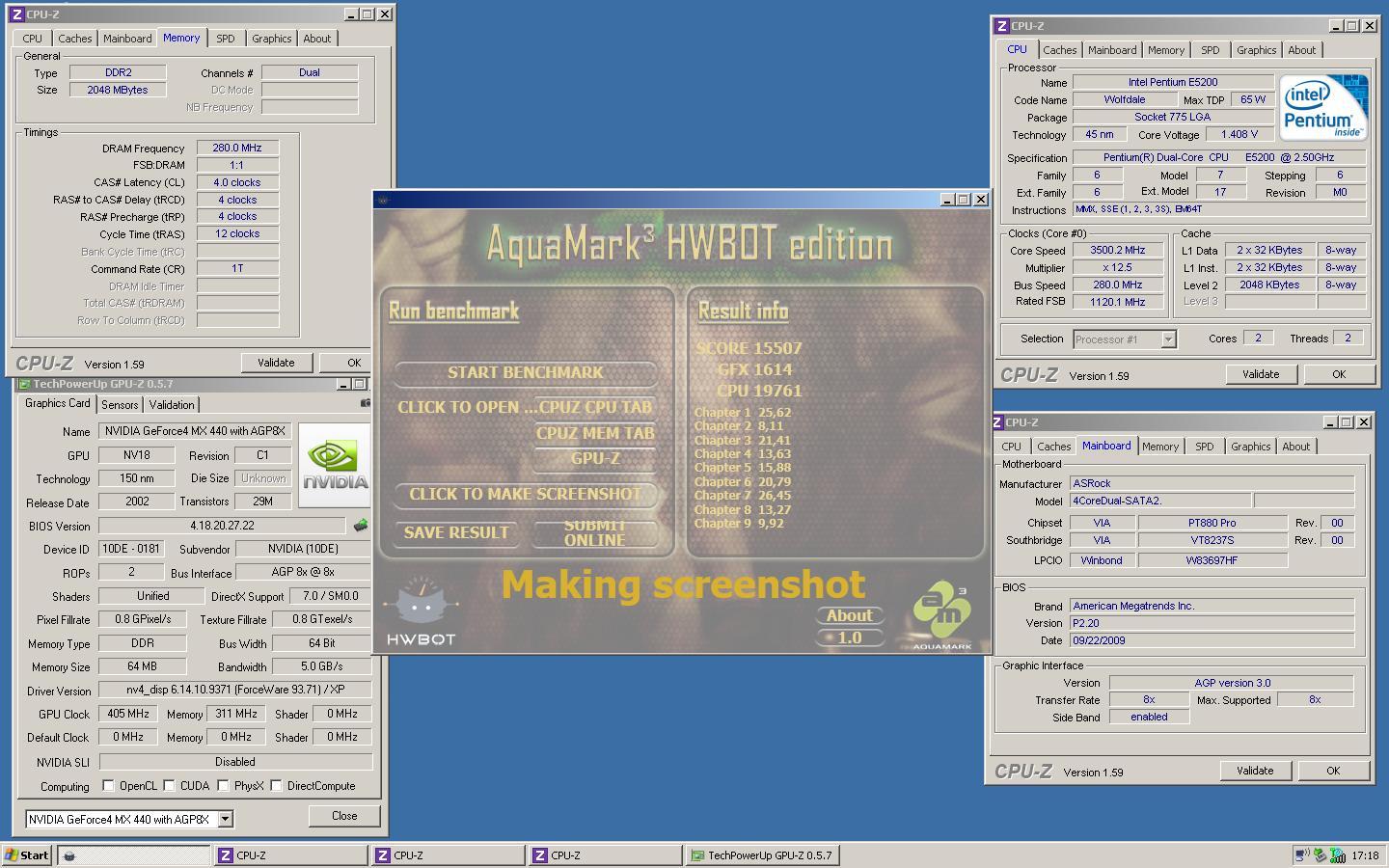Click the HWBOT robot logo in AquaMark
Screen dimensions: 1389x868
coord(421,610)
